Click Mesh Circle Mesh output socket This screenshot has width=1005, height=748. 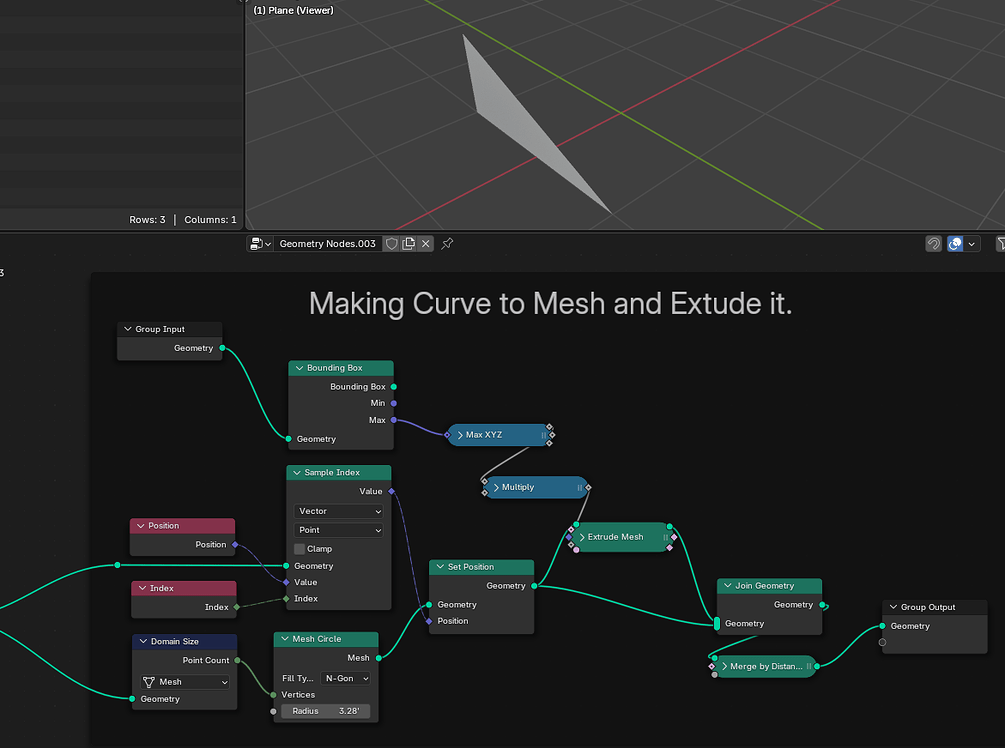tap(379, 658)
